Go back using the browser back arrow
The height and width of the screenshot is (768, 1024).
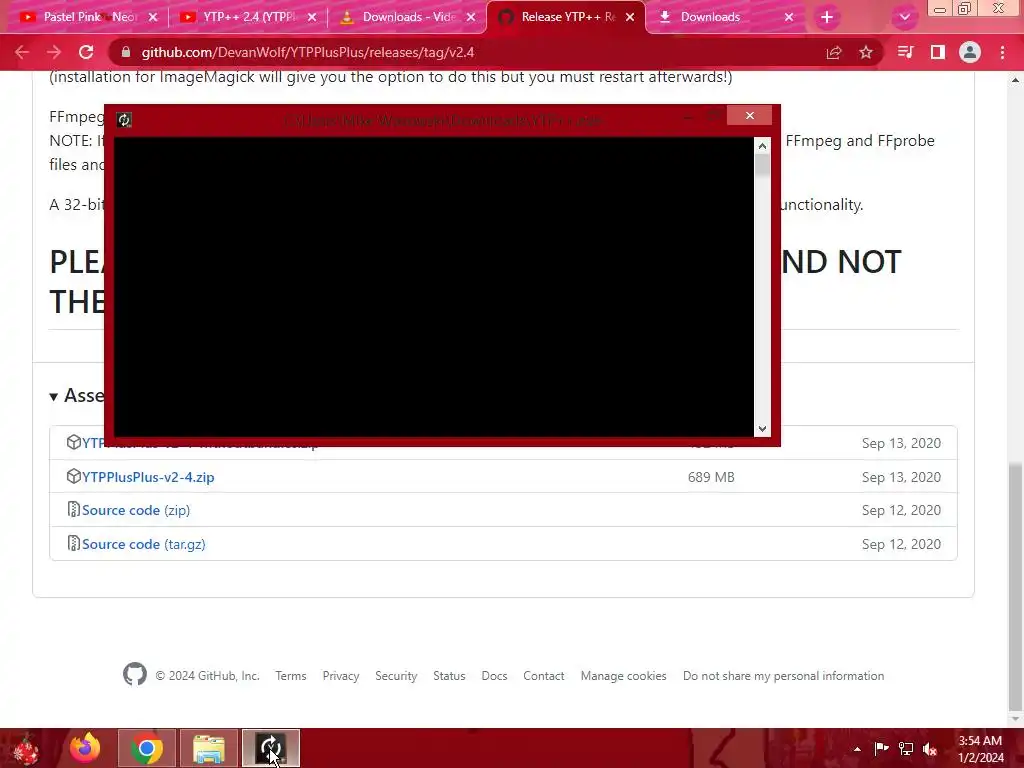click(22, 52)
